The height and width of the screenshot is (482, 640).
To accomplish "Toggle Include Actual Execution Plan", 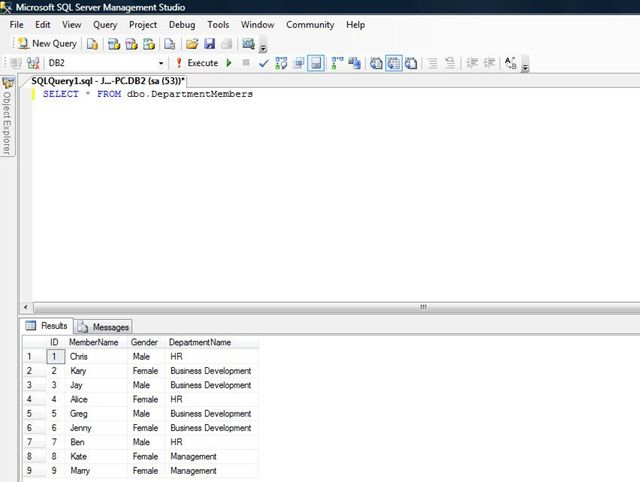I will [337, 63].
